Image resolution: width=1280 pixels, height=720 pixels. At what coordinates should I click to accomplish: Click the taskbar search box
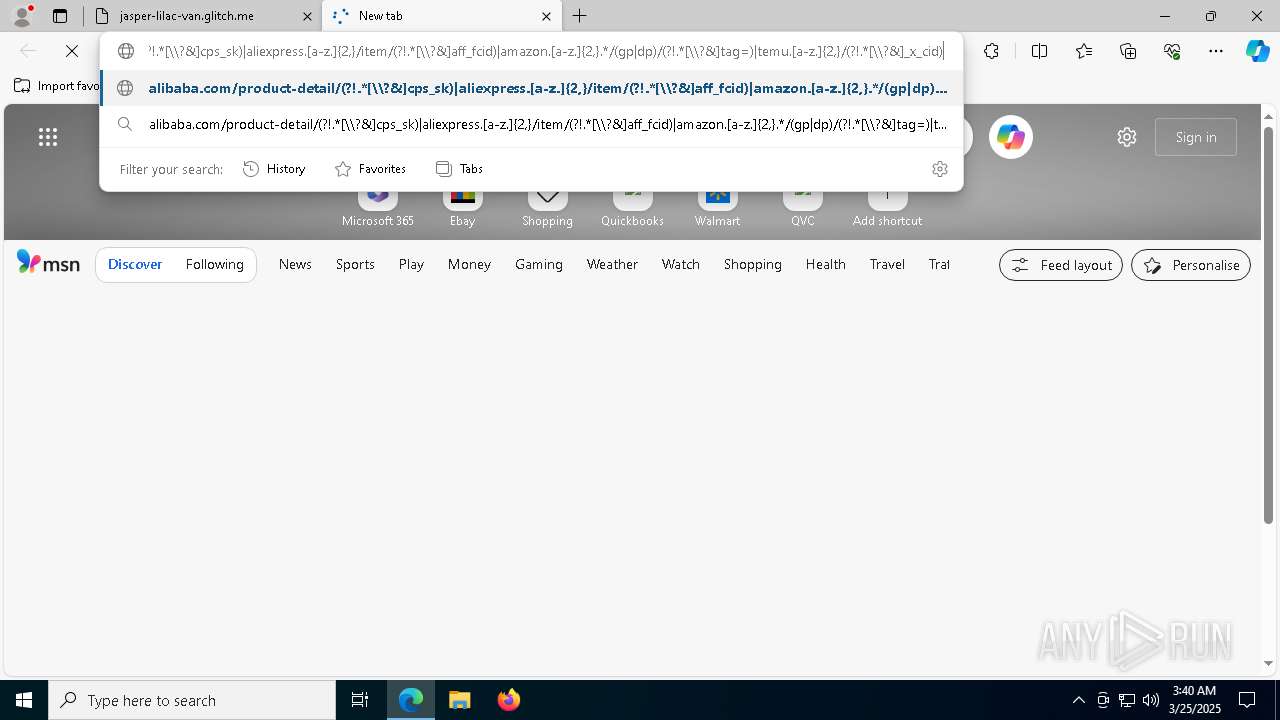coord(192,700)
